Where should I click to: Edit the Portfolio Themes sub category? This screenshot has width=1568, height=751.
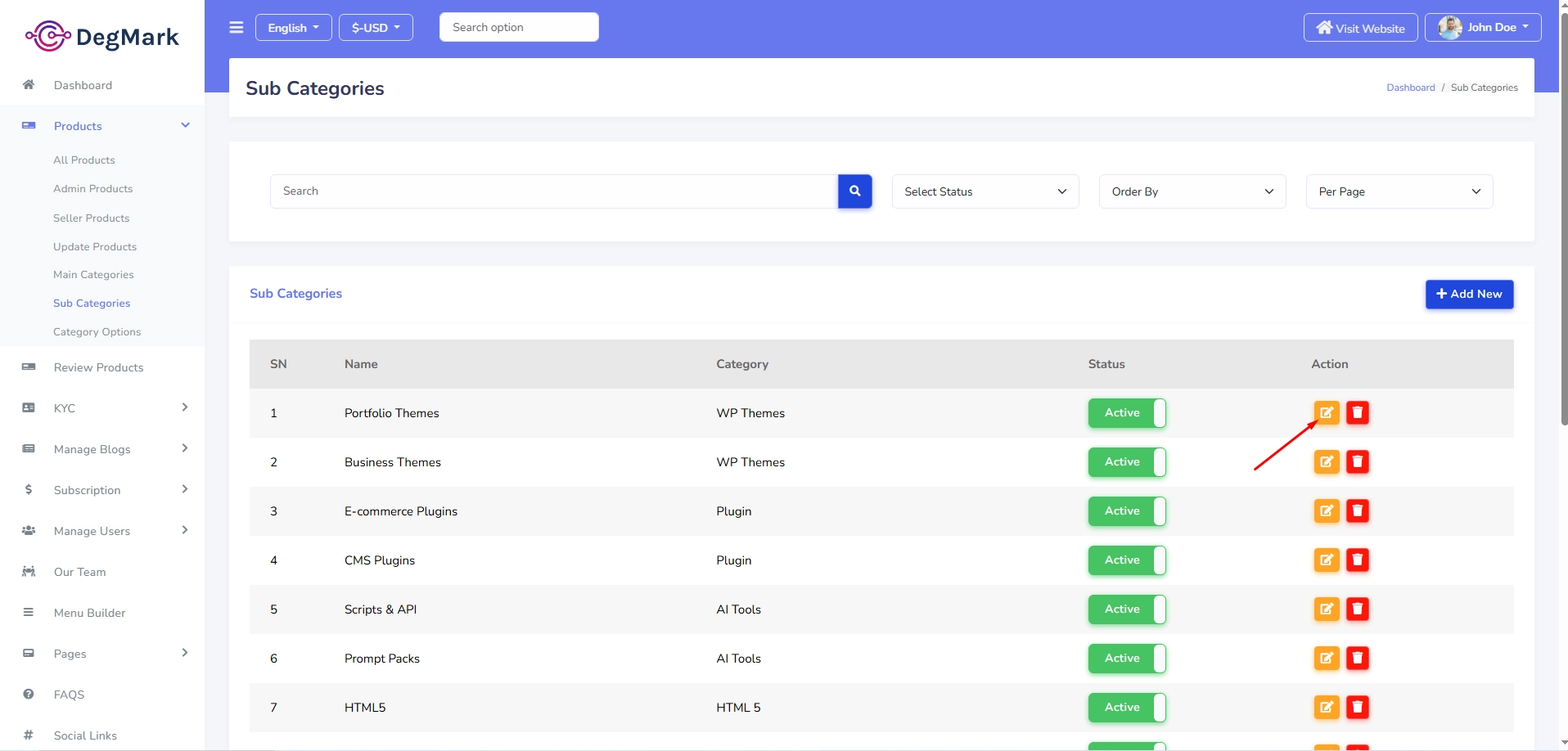(1326, 412)
